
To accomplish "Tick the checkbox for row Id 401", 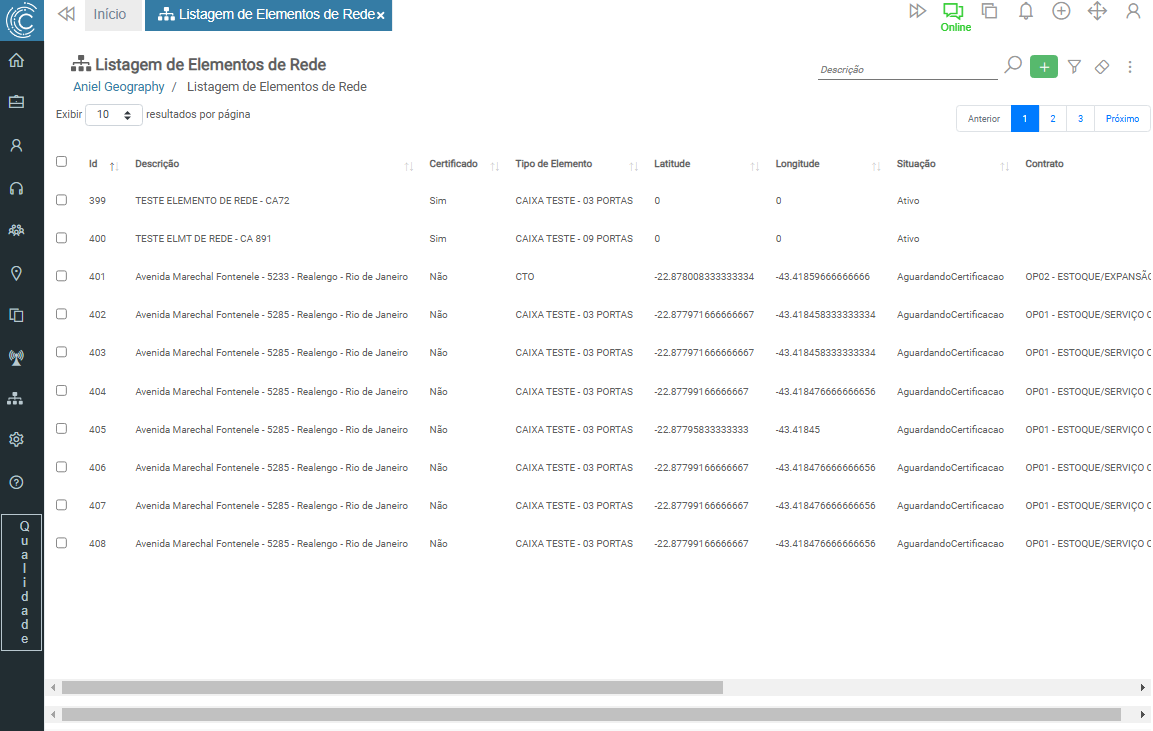I will pyautogui.click(x=62, y=276).
